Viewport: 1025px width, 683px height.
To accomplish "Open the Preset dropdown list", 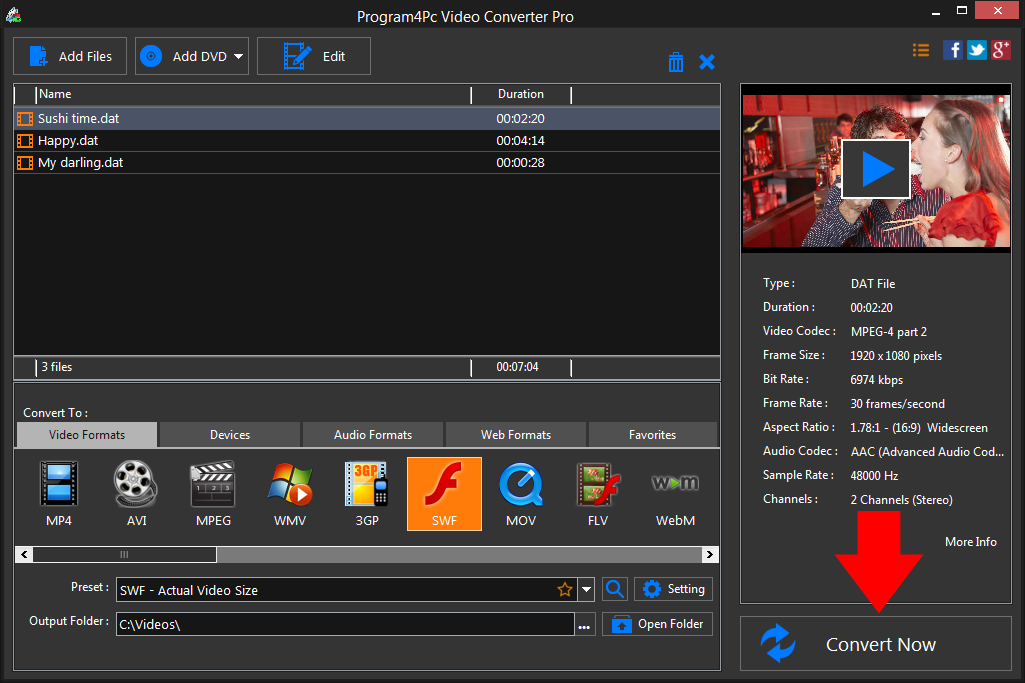I will click(587, 590).
